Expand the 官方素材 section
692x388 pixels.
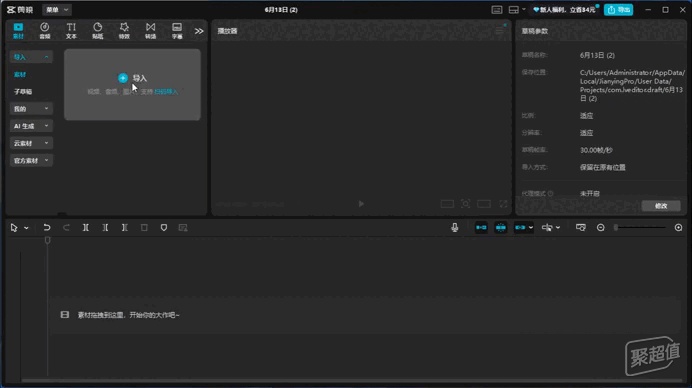pos(30,161)
